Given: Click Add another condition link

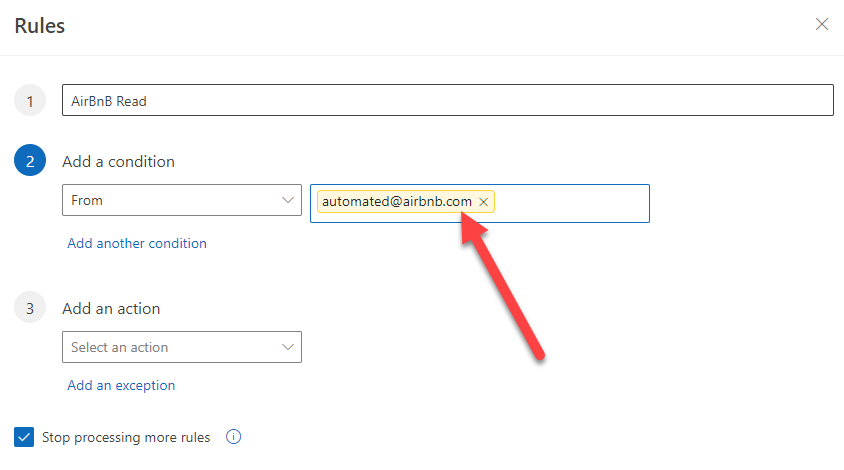Looking at the screenshot, I should click(137, 243).
